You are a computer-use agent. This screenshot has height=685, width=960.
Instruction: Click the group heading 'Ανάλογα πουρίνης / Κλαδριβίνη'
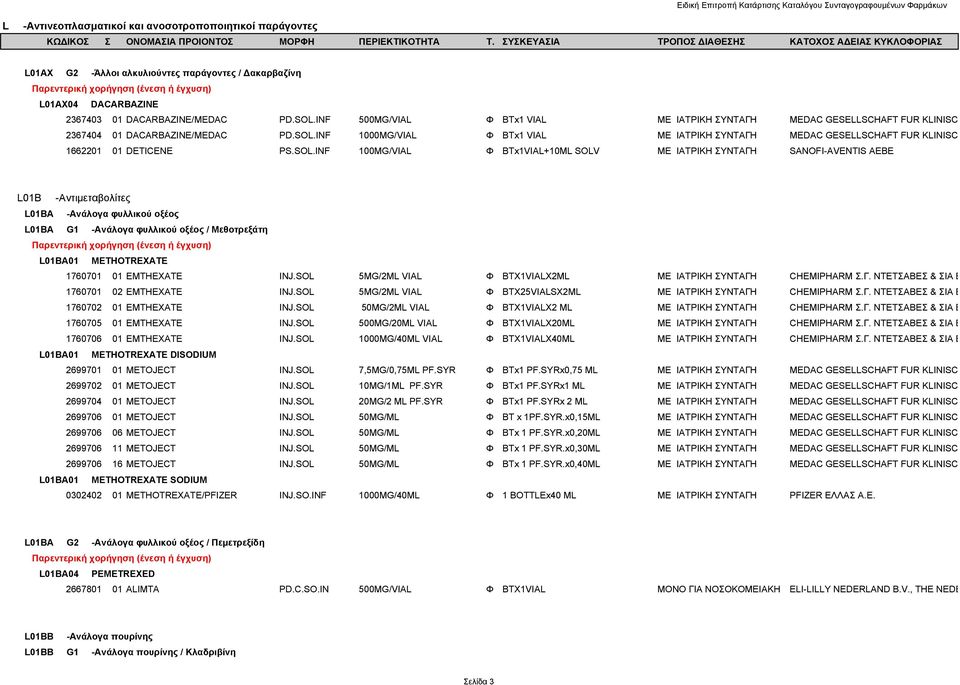pyautogui.click(x=163, y=652)
